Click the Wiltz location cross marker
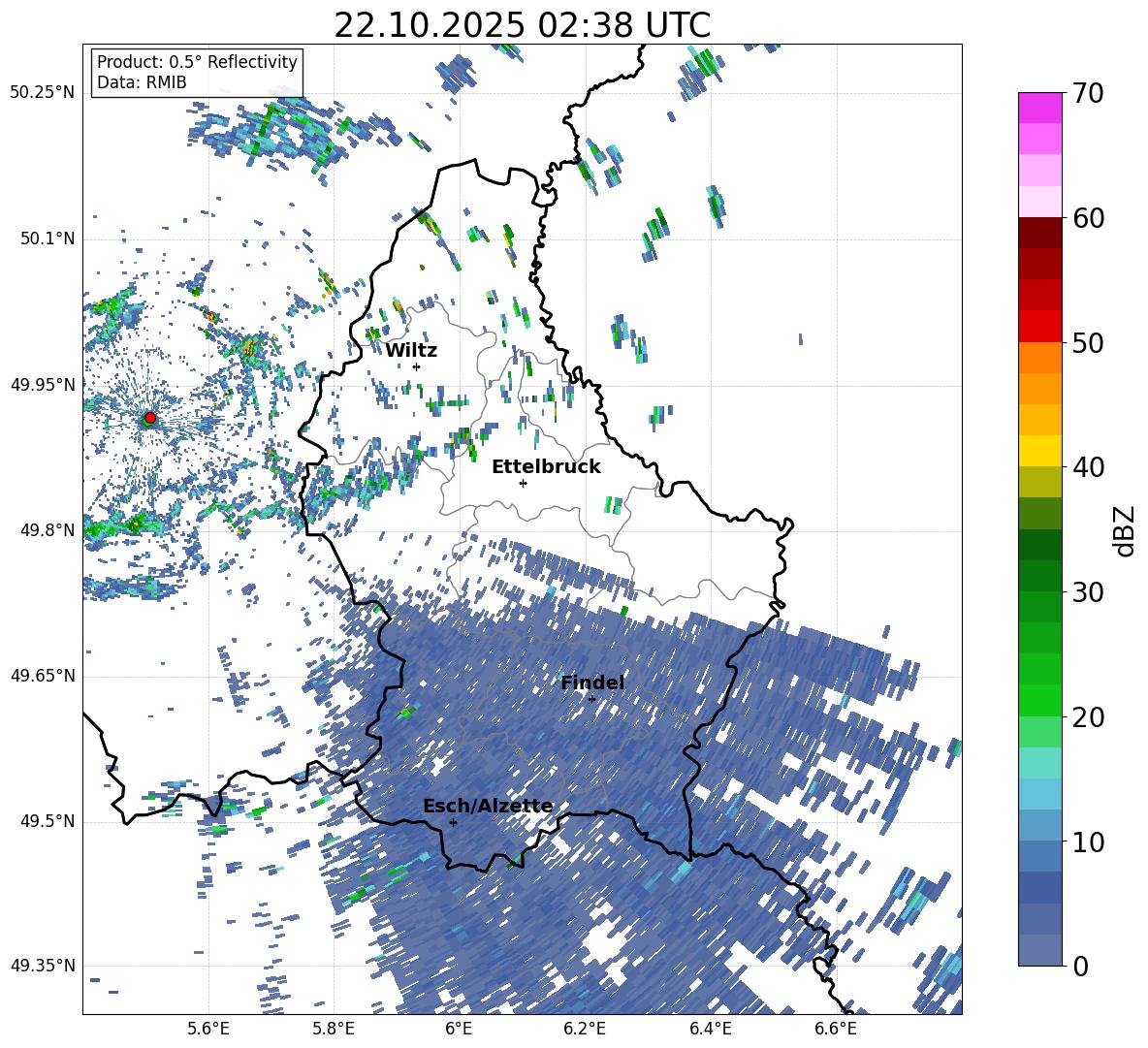The width and height of the screenshot is (1148, 1048). [x=417, y=366]
